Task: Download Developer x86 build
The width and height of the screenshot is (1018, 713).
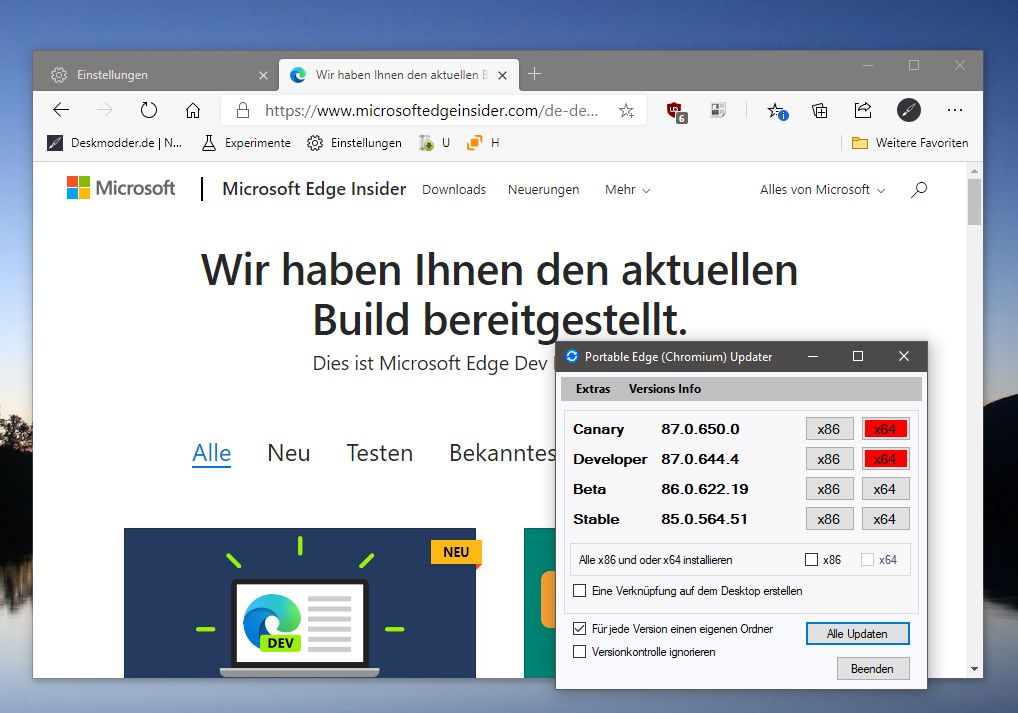Action: (x=829, y=459)
